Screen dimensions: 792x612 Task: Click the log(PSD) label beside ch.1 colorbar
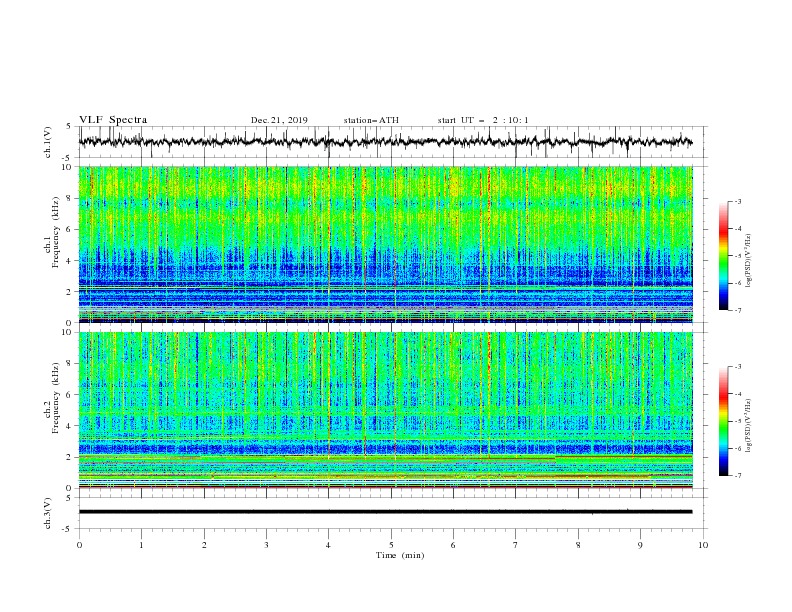(749, 261)
